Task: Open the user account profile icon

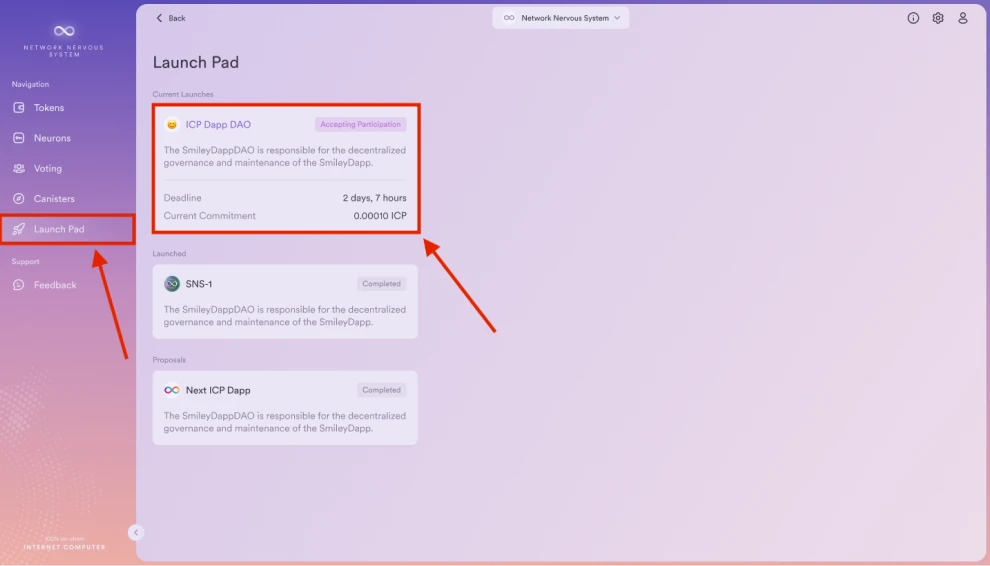Action: (x=963, y=18)
